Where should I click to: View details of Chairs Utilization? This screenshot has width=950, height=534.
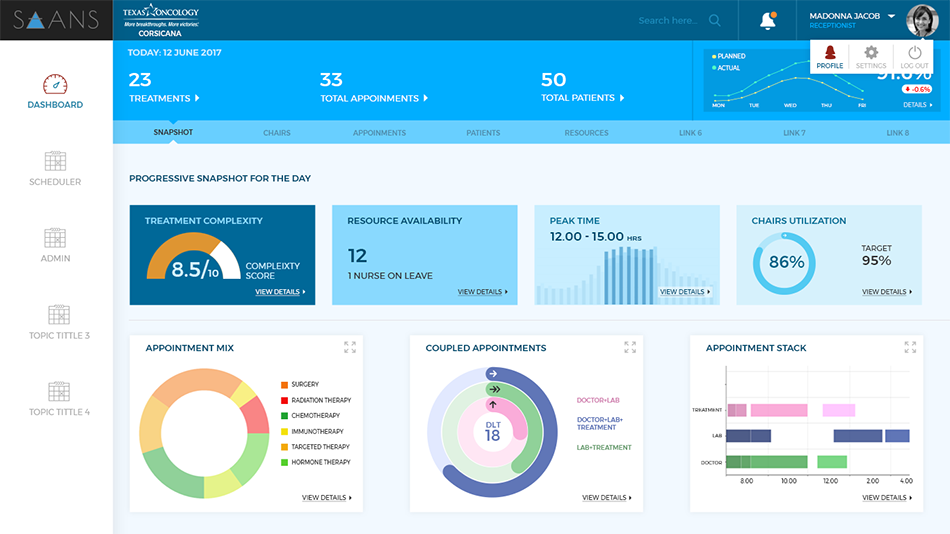(887, 292)
